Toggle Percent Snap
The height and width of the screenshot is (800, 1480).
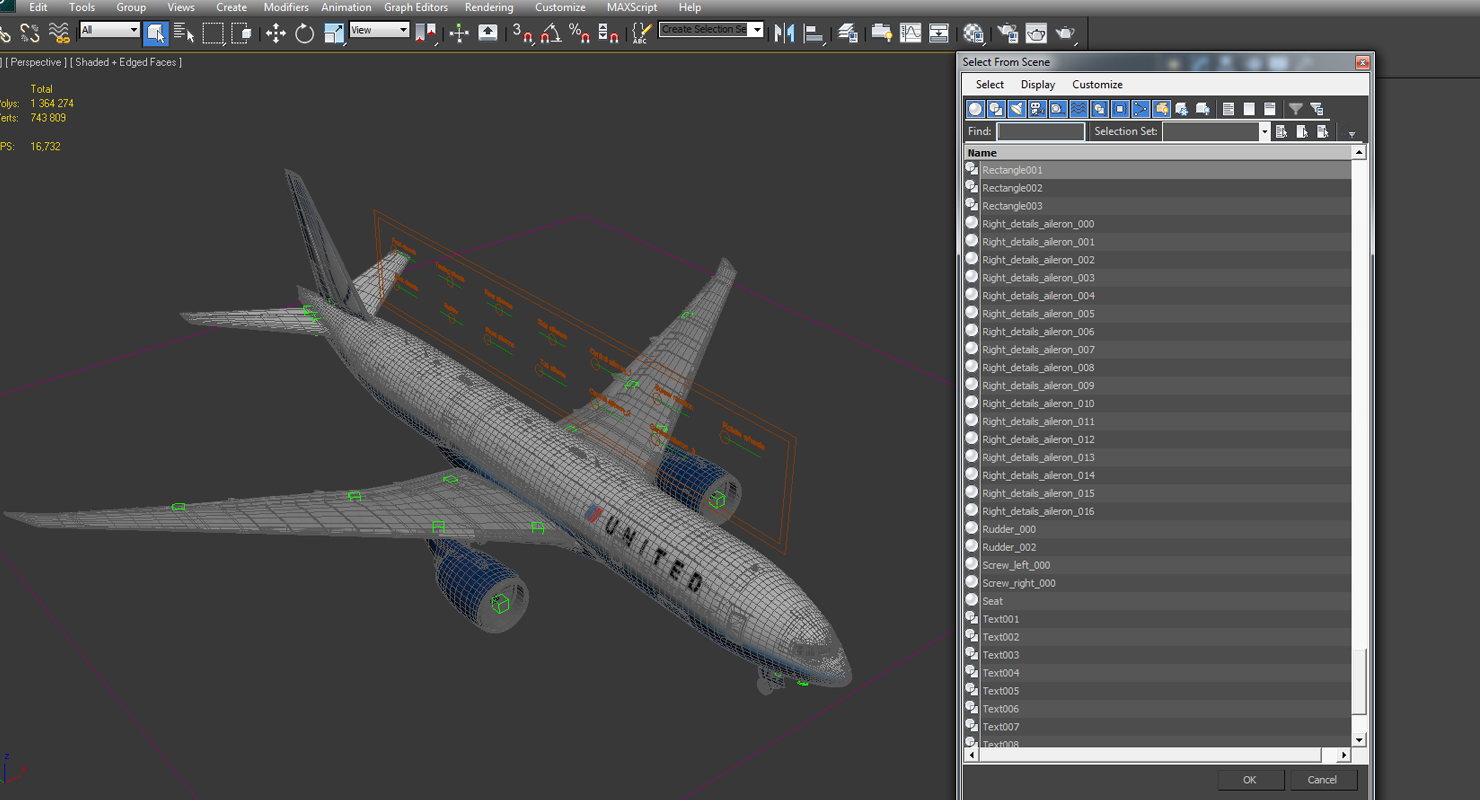tap(579, 33)
